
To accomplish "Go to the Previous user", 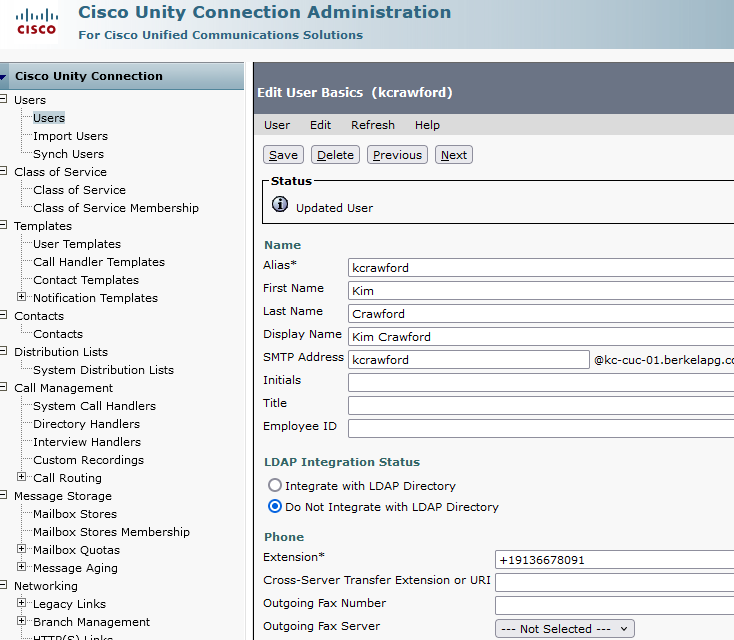I will point(397,154).
